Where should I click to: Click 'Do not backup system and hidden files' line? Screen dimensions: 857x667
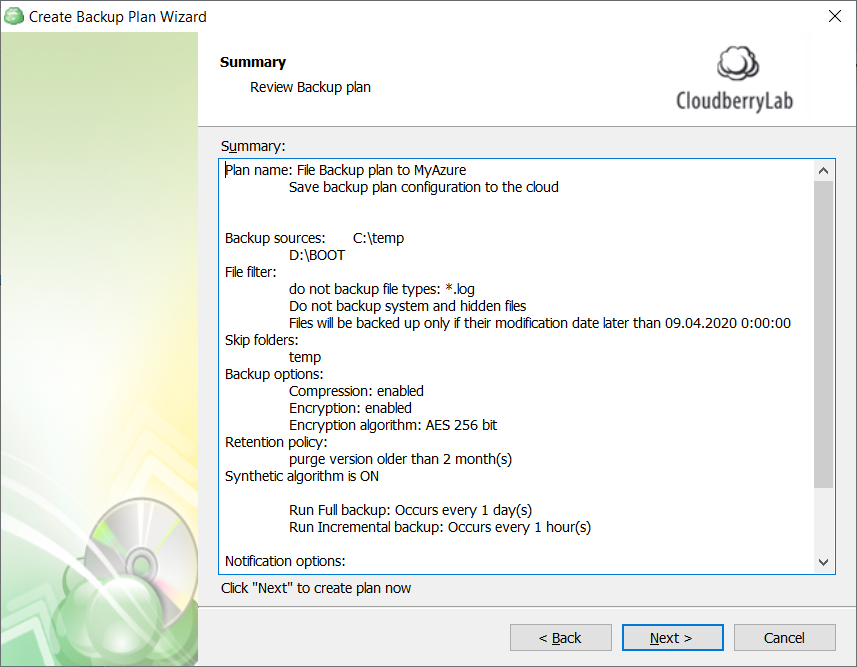[x=407, y=306]
